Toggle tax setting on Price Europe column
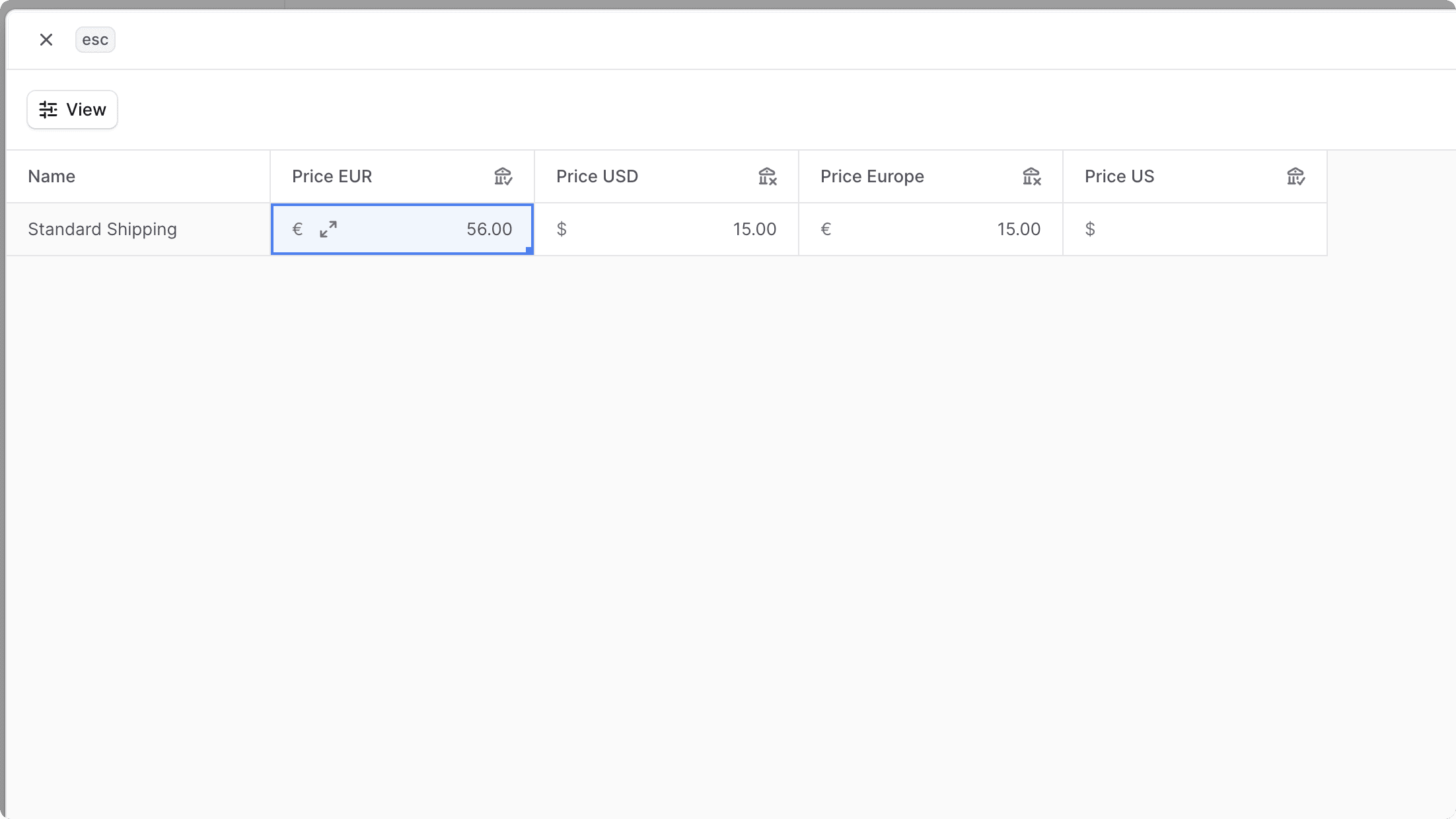The image size is (1456, 819). pos(1031,176)
